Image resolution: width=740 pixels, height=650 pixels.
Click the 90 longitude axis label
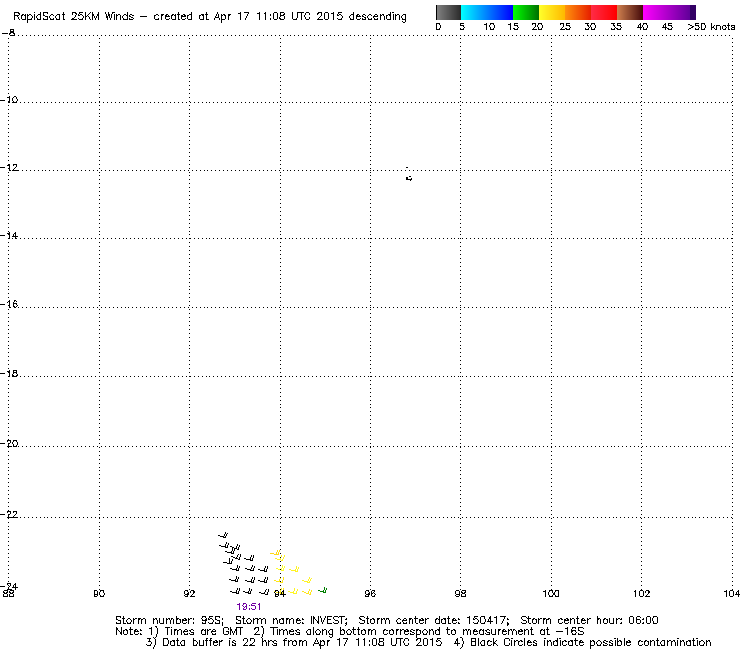click(99, 593)
